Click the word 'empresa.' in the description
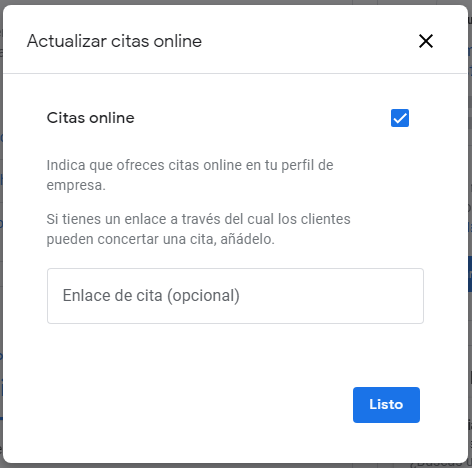The width and height of the screenshot is (472, 468). point(76,185)
